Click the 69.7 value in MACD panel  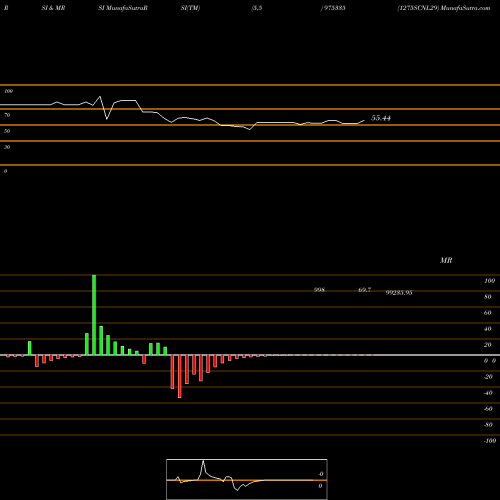(365, 290)
